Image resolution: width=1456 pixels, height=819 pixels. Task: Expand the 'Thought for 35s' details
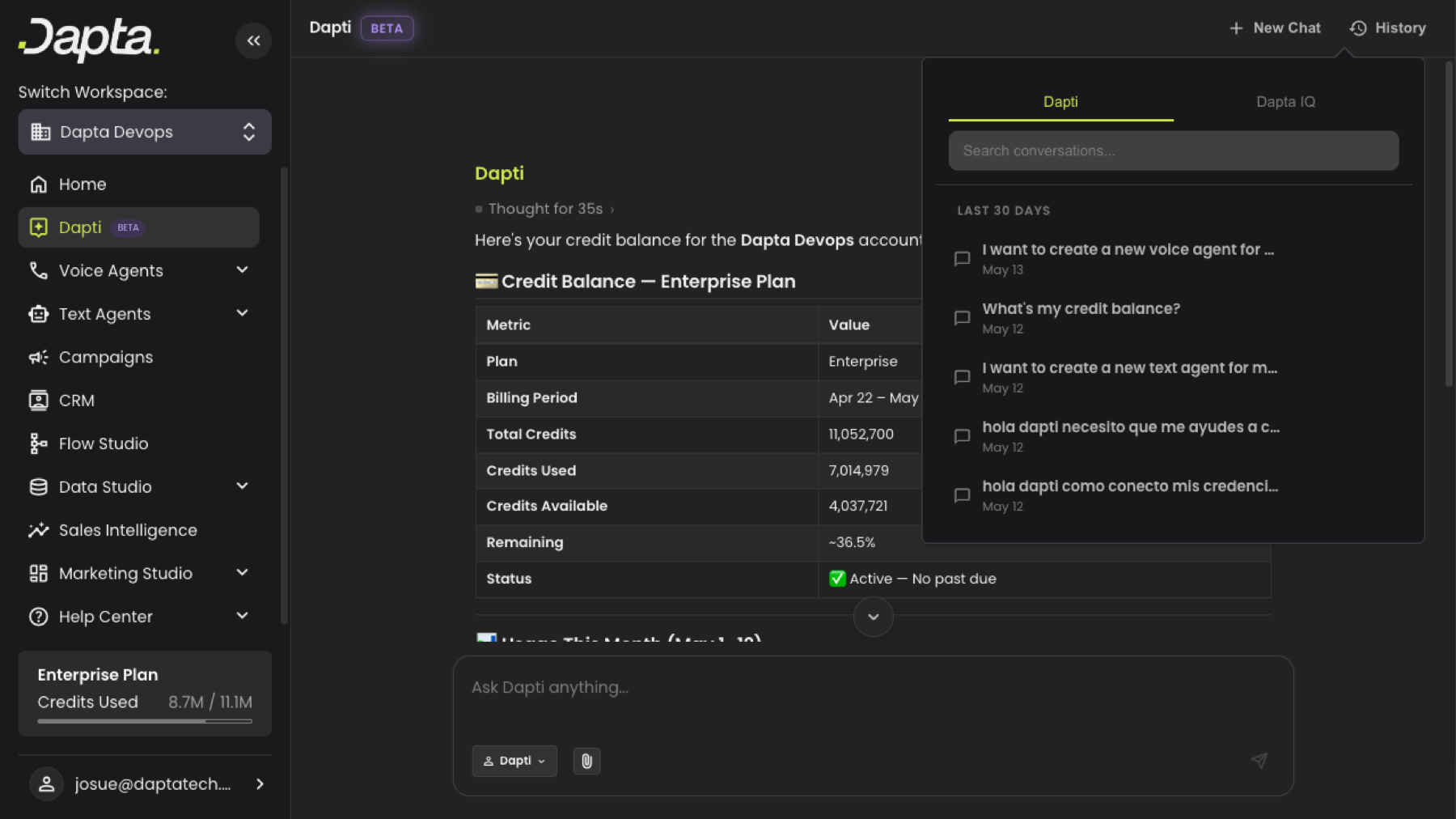(x=545, y=209)
